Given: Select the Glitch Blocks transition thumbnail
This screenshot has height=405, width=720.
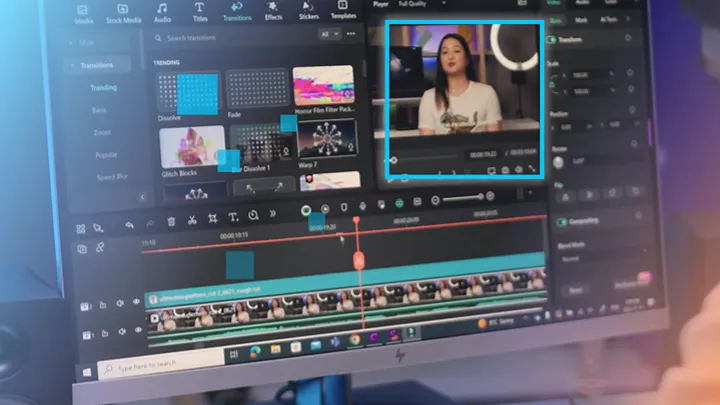Looking at the screenshot, I should click(192, 148).
